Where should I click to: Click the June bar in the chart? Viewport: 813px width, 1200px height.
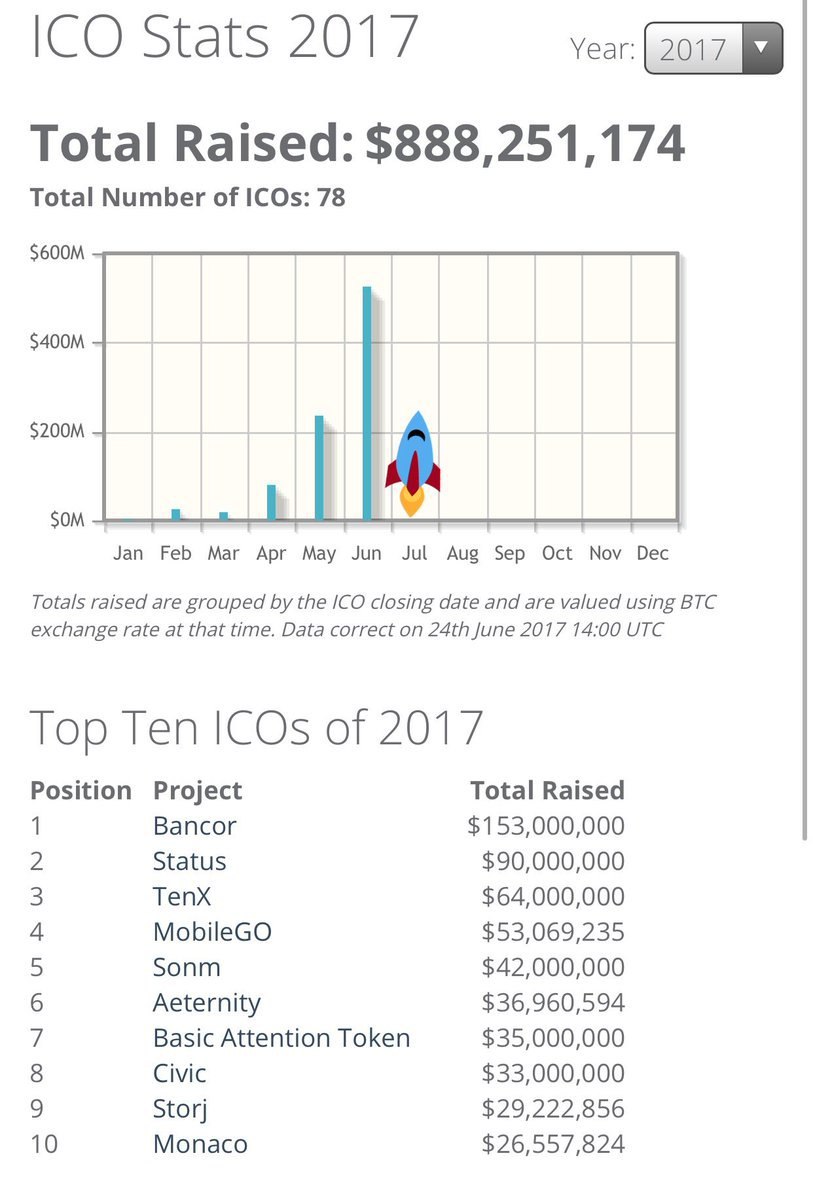click(367, 403)
